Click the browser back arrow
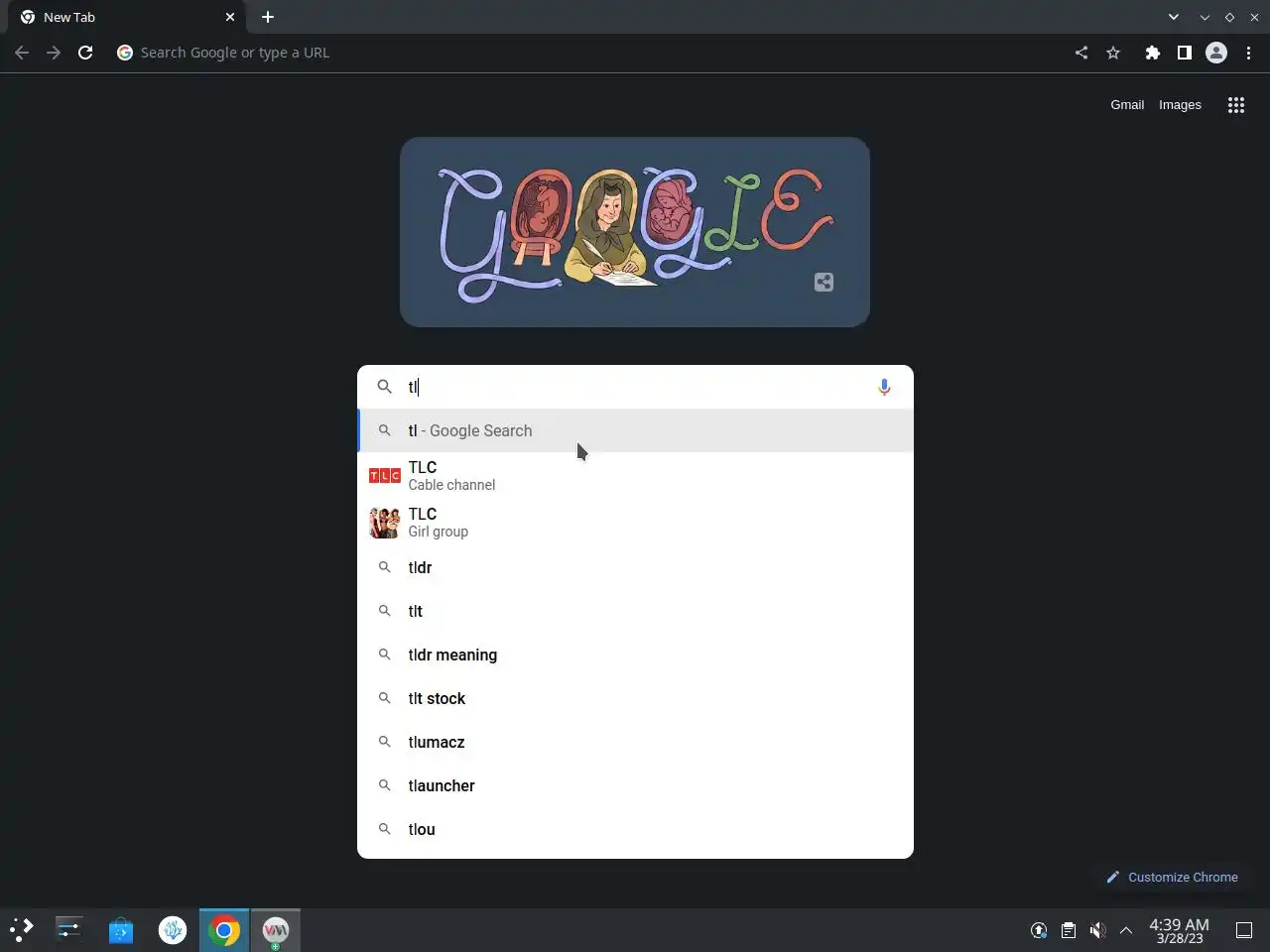 click(22, 53)
